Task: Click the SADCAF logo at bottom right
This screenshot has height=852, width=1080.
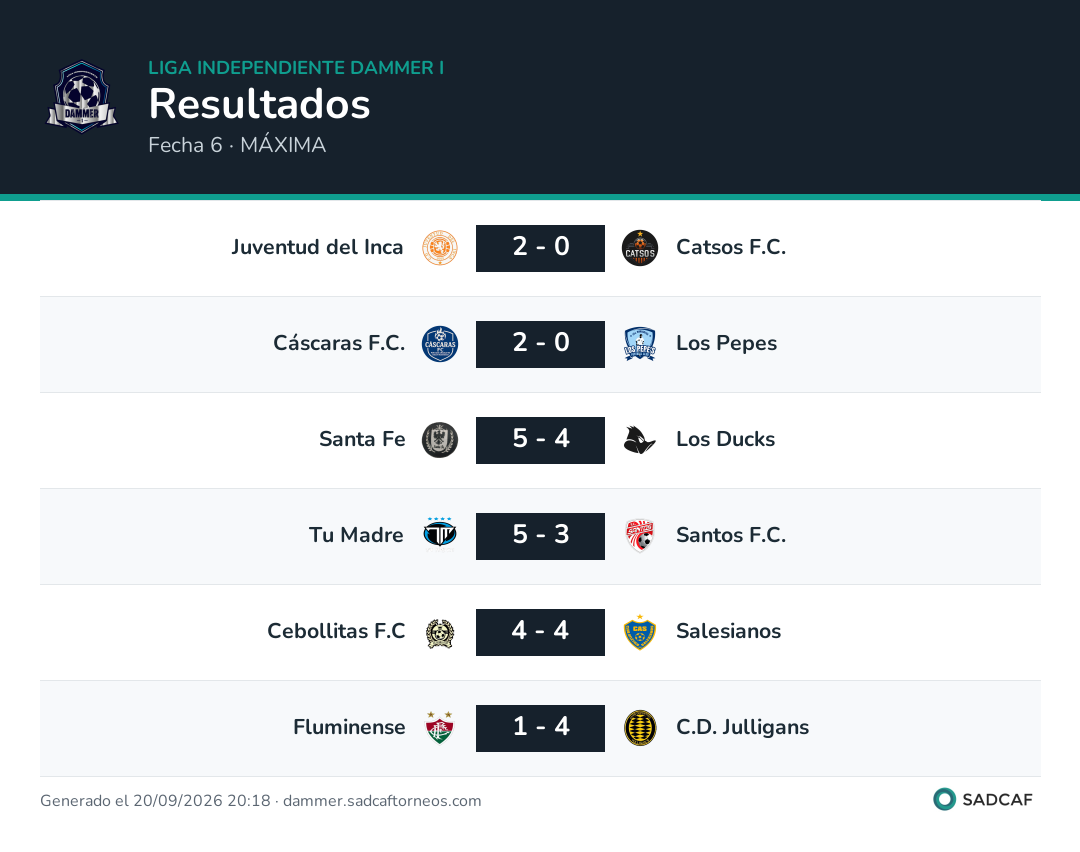Action: point(983,800)
